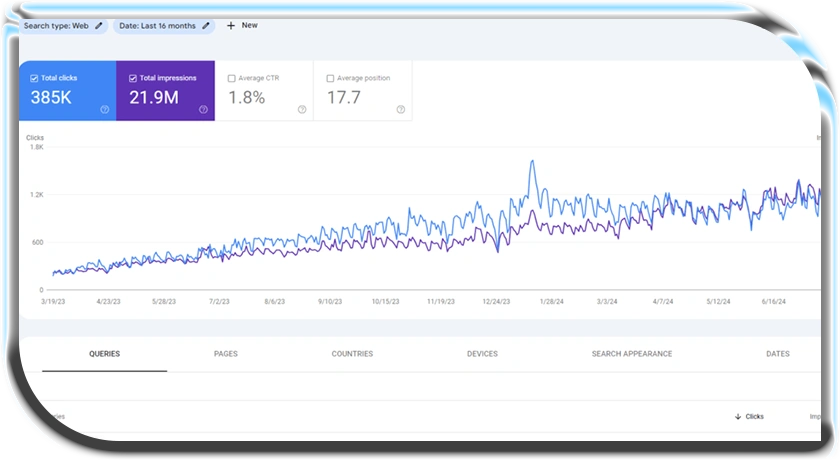
Task: Enable the Average position checkbox
Action: 330,78
